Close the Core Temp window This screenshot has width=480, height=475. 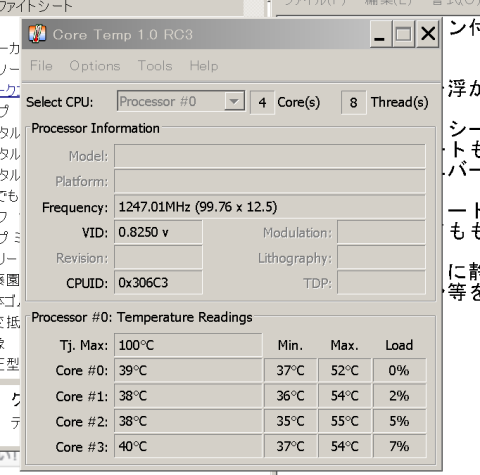(x=428, y=34)
